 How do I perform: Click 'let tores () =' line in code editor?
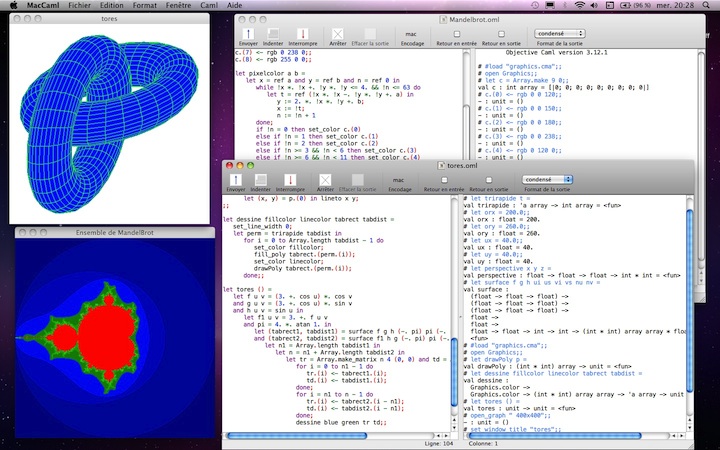pyautogui.click(x=248, y=289)
